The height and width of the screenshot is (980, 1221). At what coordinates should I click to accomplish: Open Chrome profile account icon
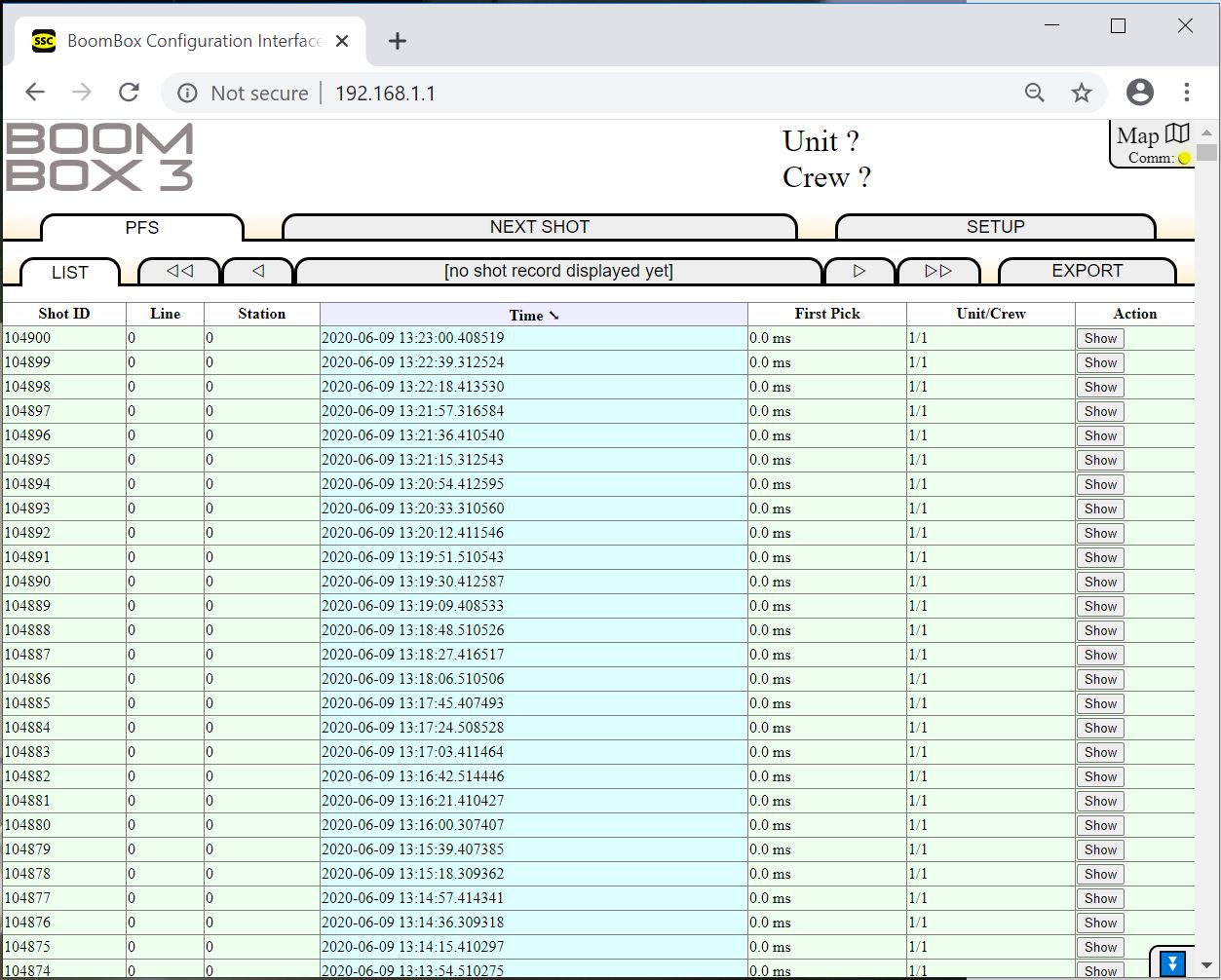pyautogui.click(x=1139, y=93)
